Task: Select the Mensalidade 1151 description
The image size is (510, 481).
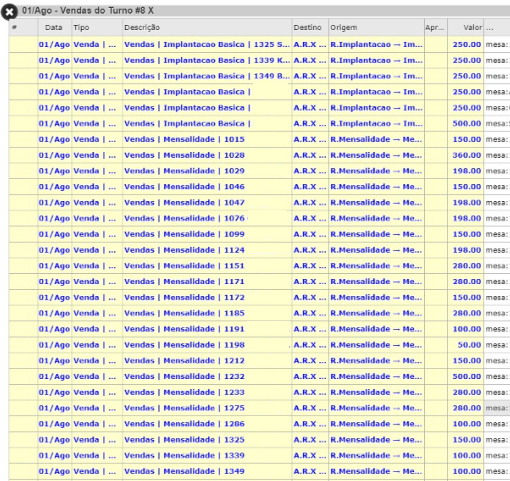Action: pos(184,266)
